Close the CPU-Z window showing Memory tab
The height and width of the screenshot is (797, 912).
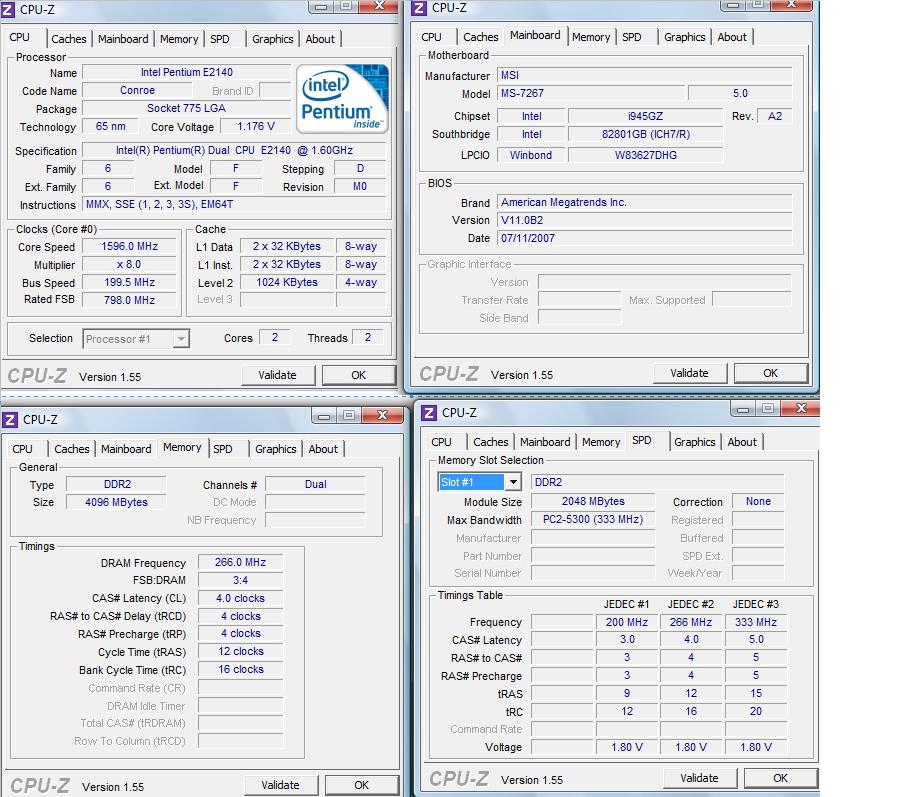pos(383,416)
